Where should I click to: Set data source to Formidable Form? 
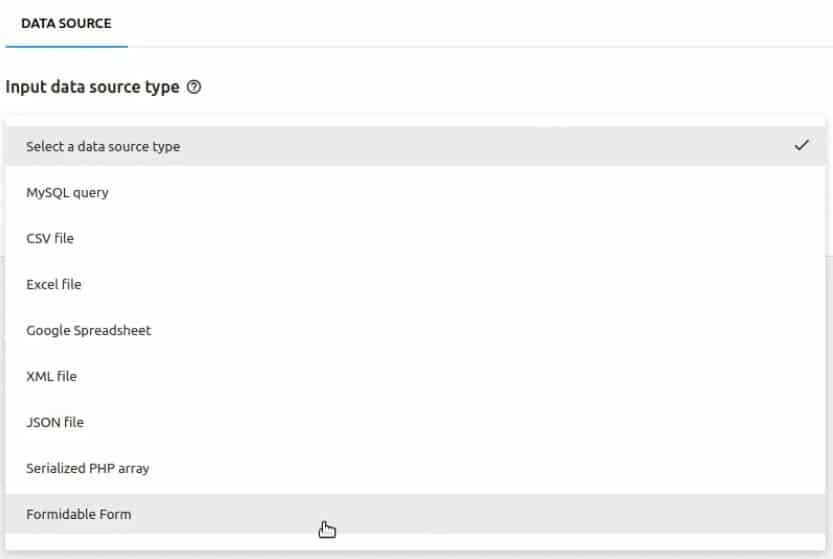click(x=415, y=514)
